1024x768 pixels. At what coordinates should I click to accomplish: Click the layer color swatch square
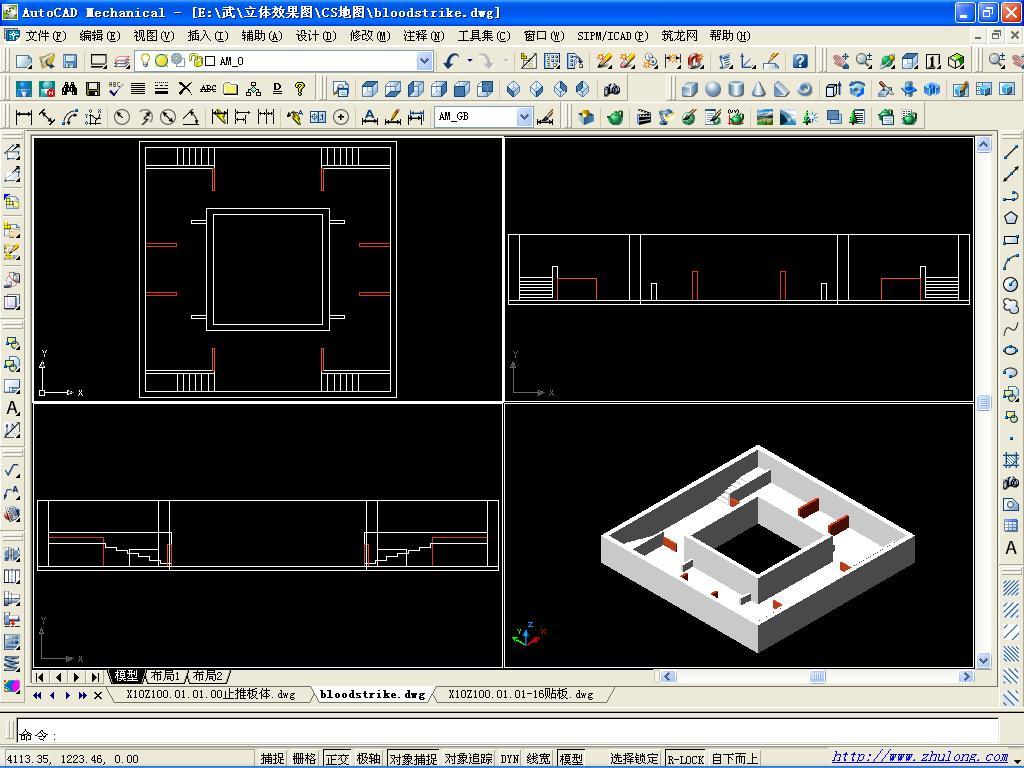click(210, 61)
